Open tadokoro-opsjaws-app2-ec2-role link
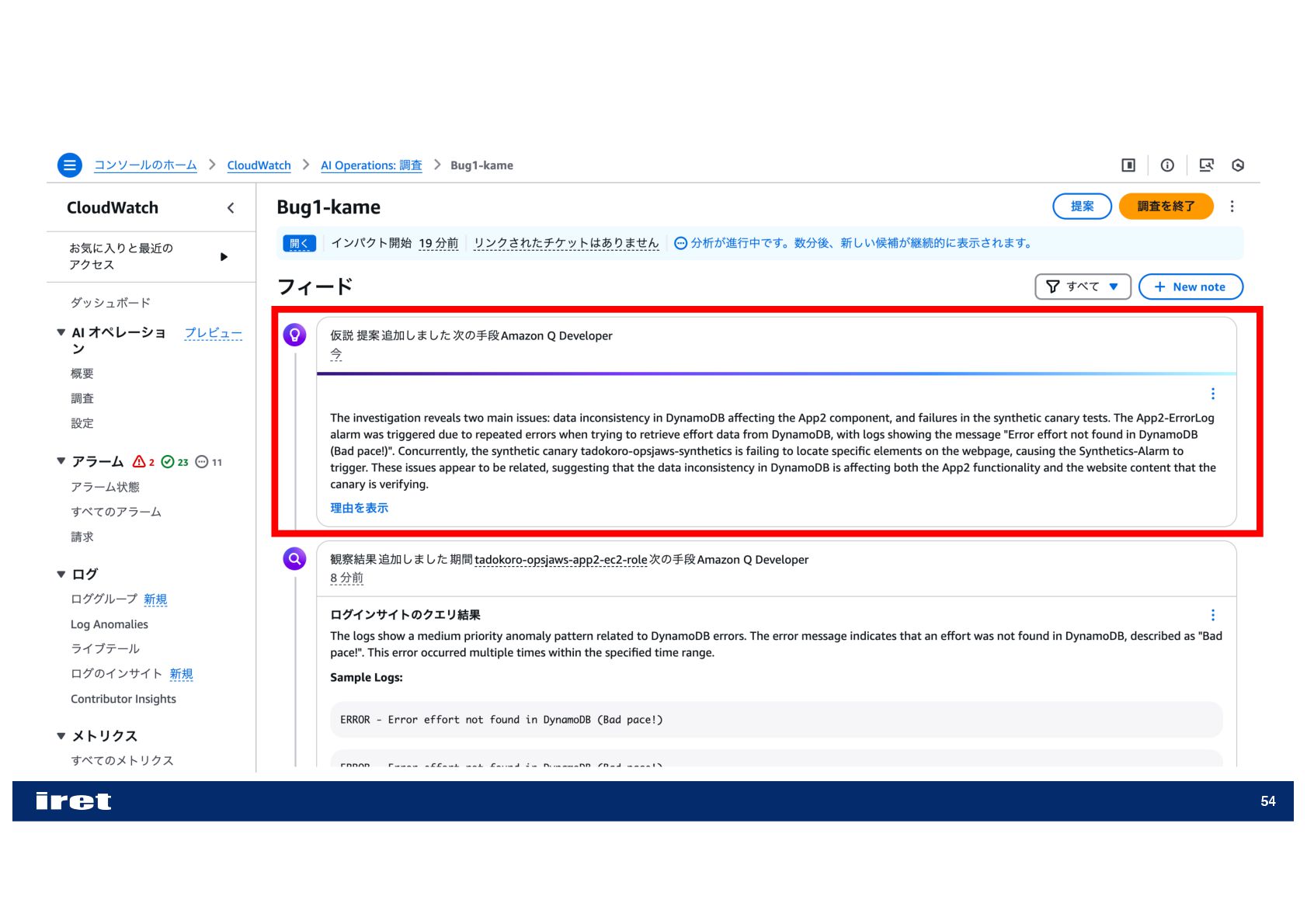Viewport: 1307px width, 924px height. click(x=561, y=560)
